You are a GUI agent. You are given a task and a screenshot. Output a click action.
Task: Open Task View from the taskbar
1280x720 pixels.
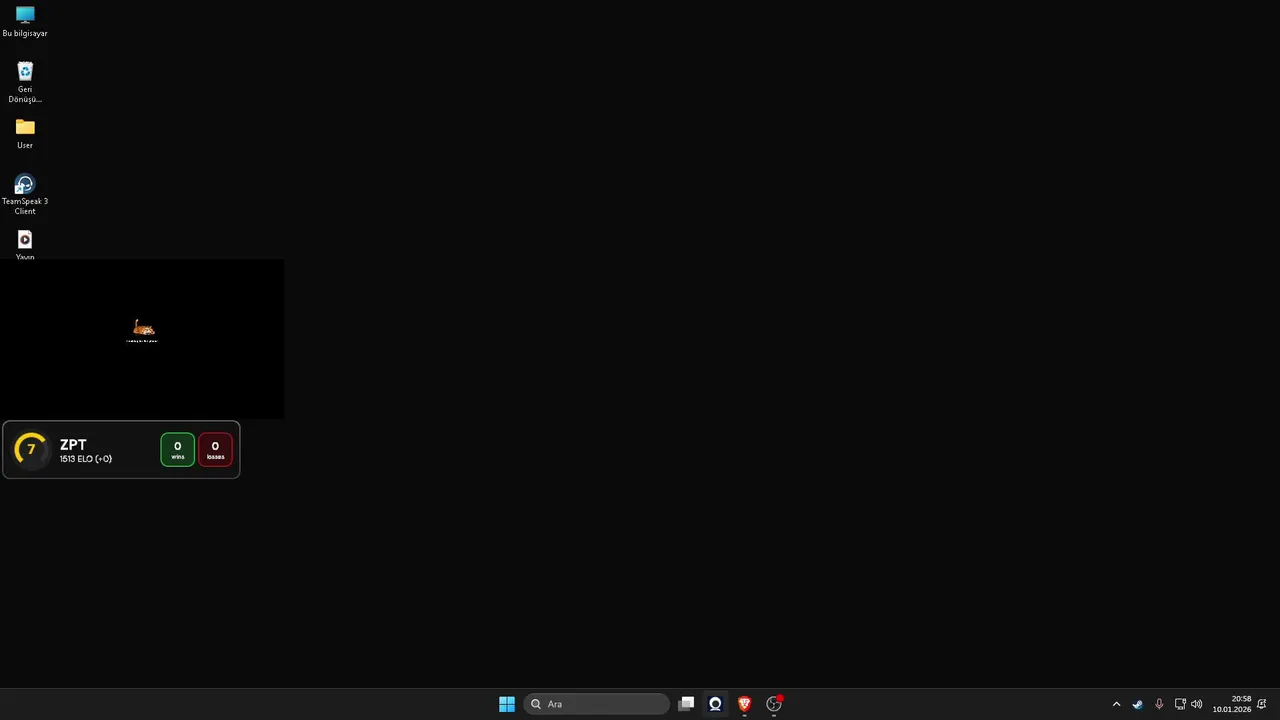[686, 704]
